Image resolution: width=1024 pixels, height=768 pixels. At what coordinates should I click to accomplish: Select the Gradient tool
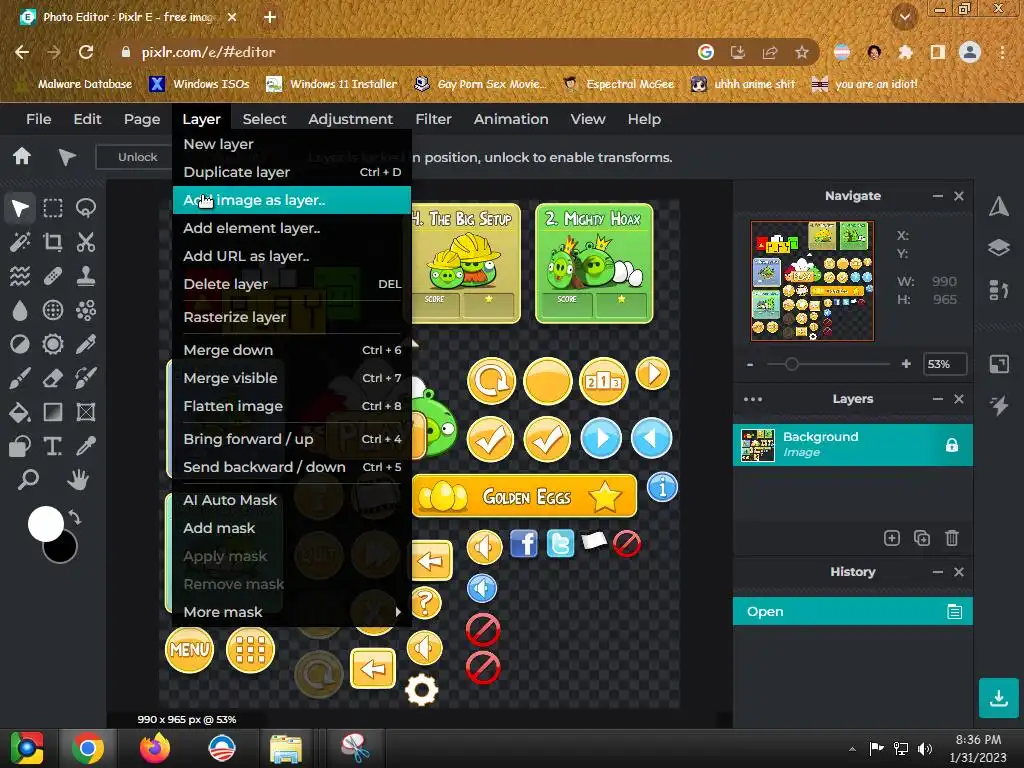53,412
